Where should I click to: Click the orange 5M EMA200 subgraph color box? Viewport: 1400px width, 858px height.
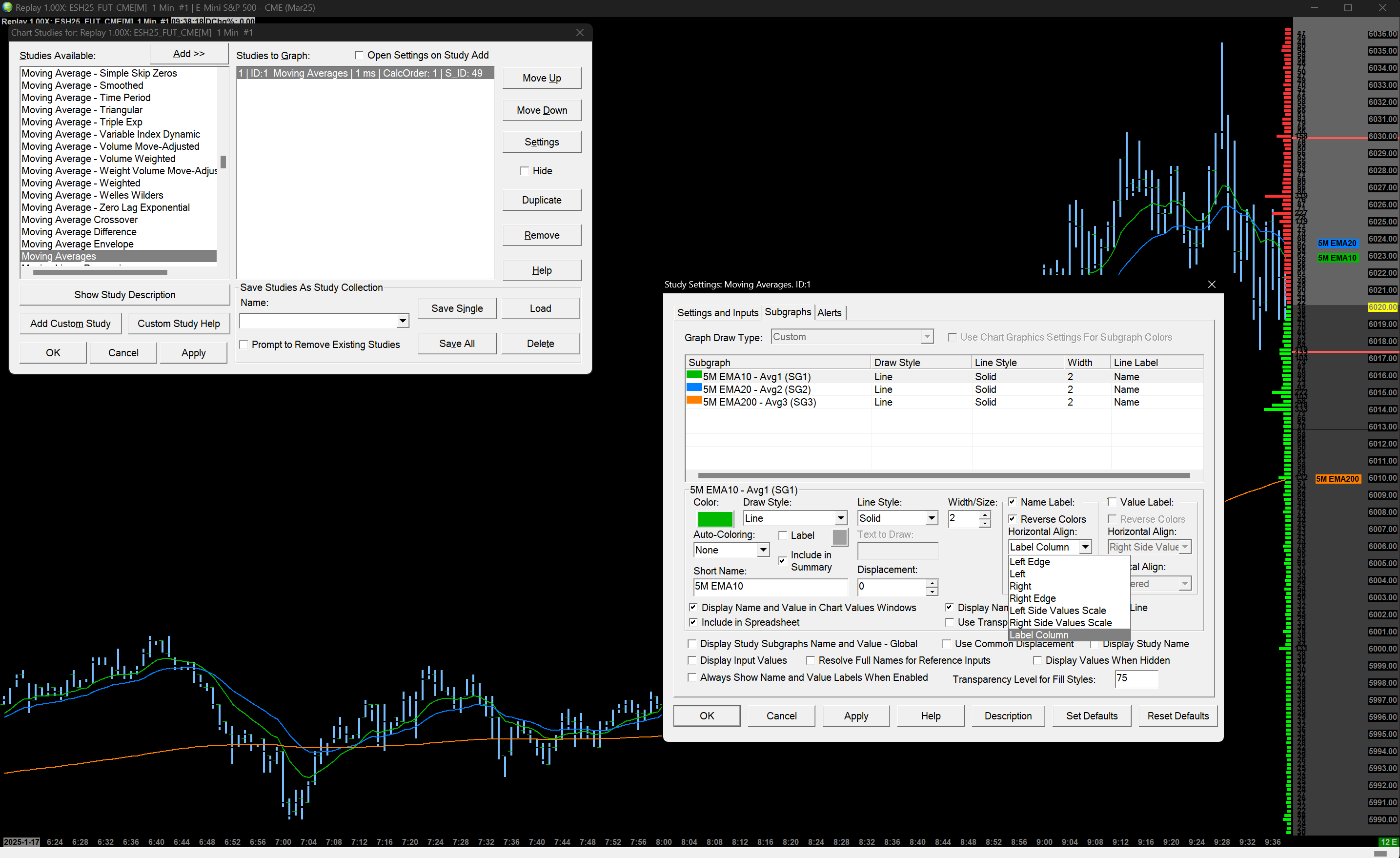click(694, 401)
